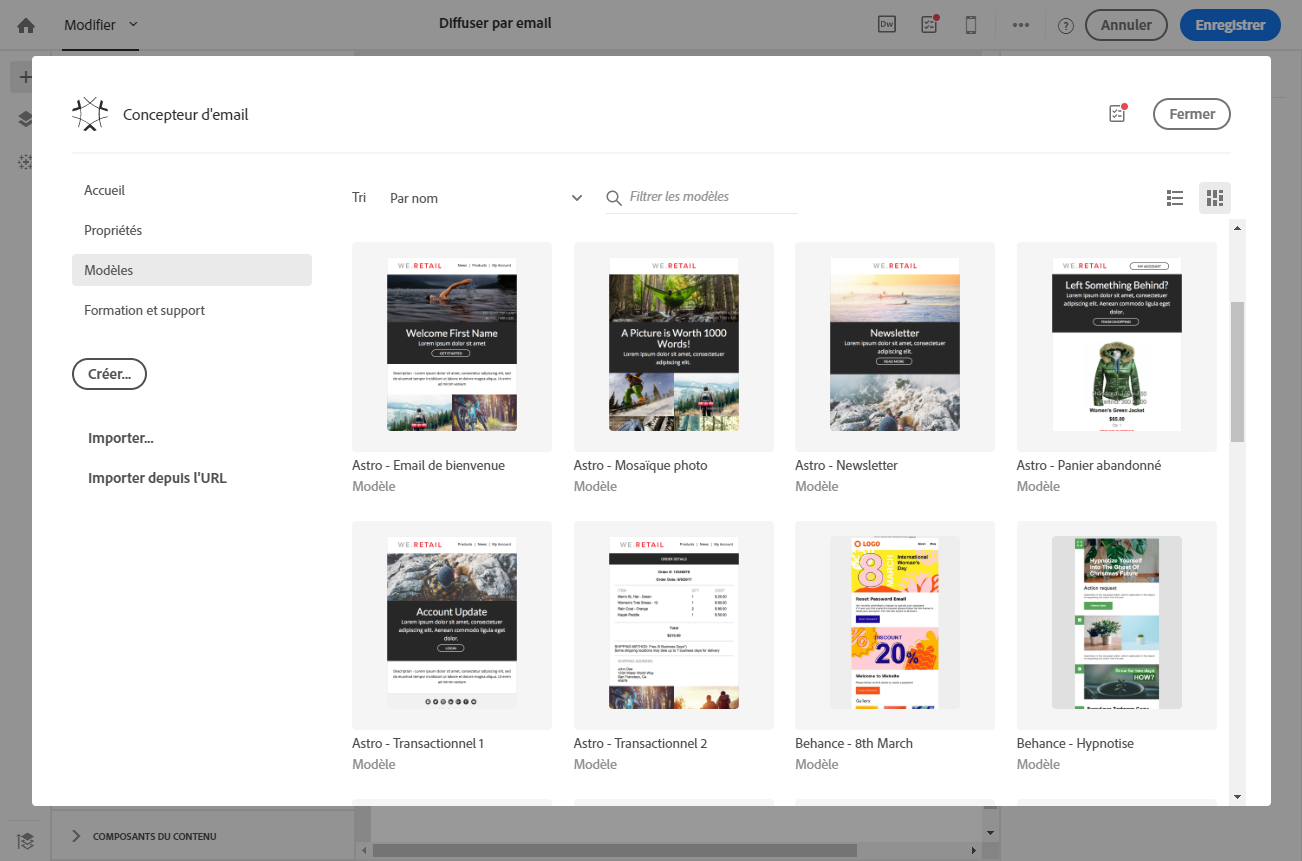Switch to list view of templates
This screenshot has width=1302, height=861.
click(1175, 198)
